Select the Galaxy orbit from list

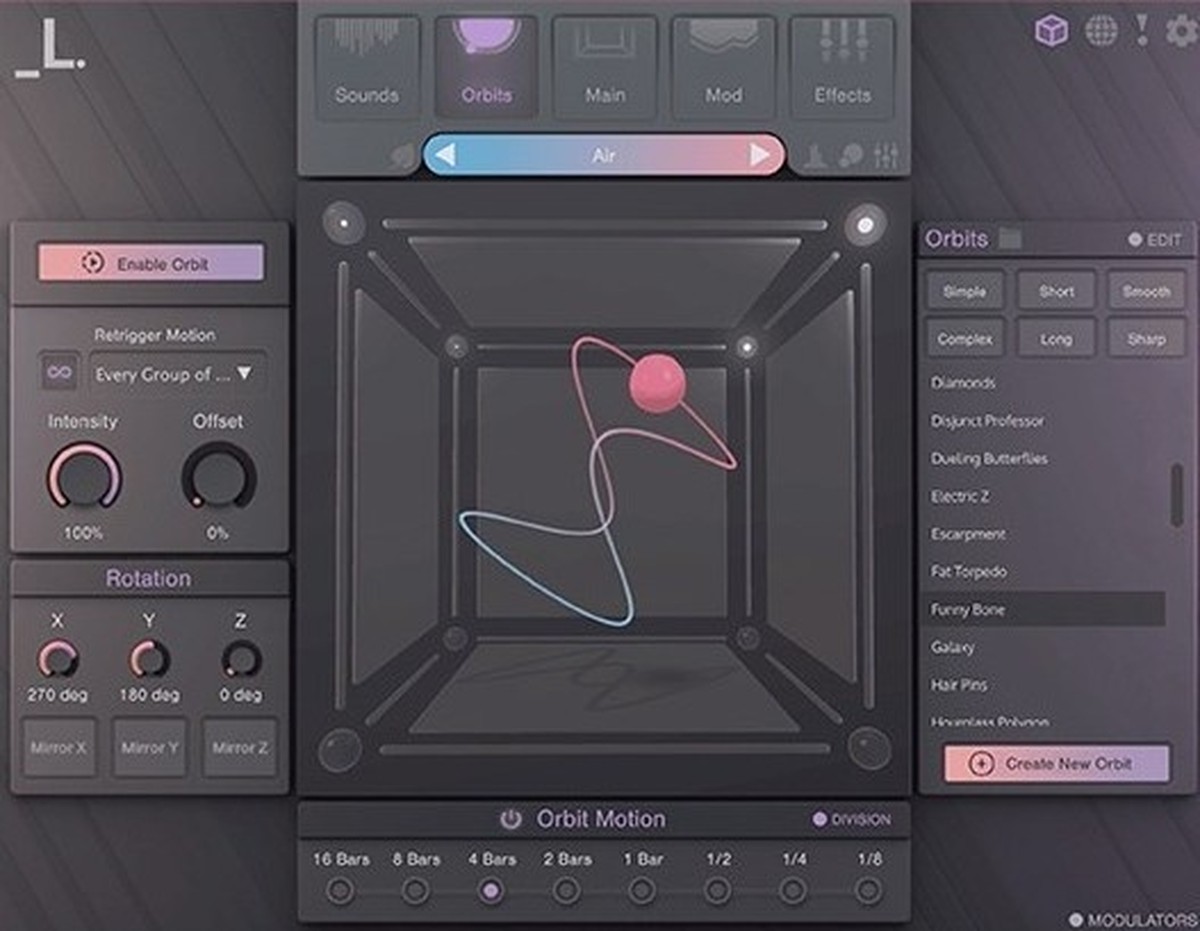click(x=952, y=647)
